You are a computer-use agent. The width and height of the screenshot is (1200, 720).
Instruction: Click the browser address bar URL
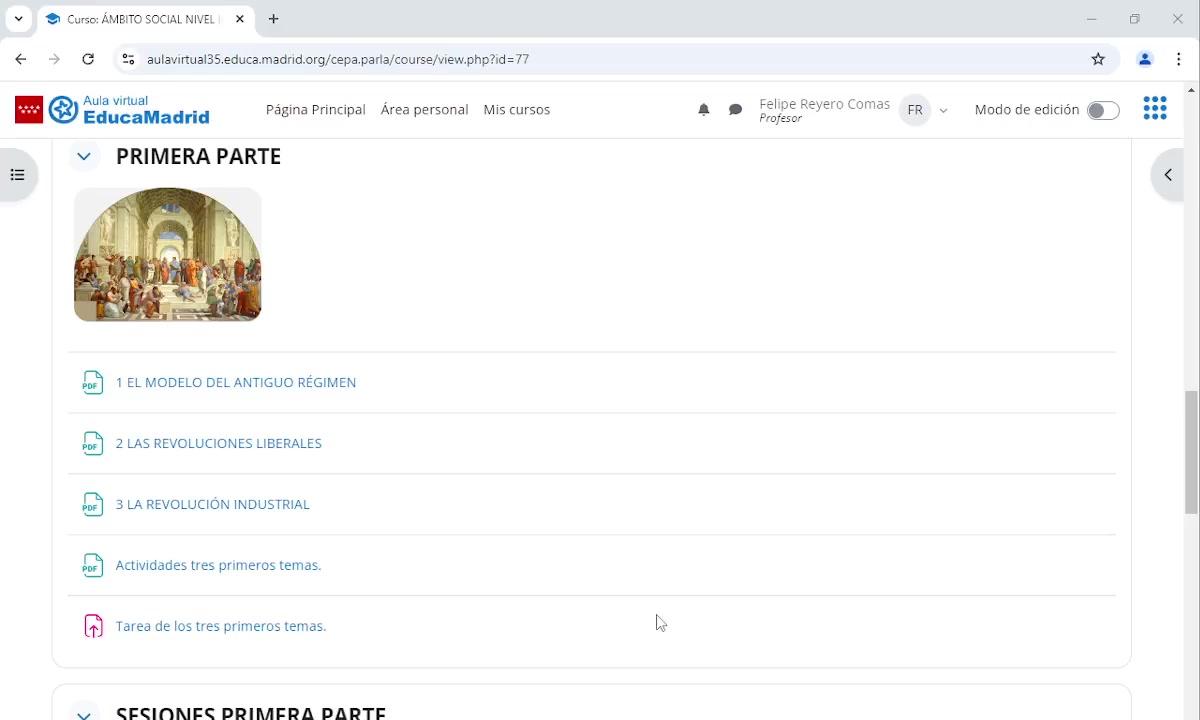click(338, 59)
